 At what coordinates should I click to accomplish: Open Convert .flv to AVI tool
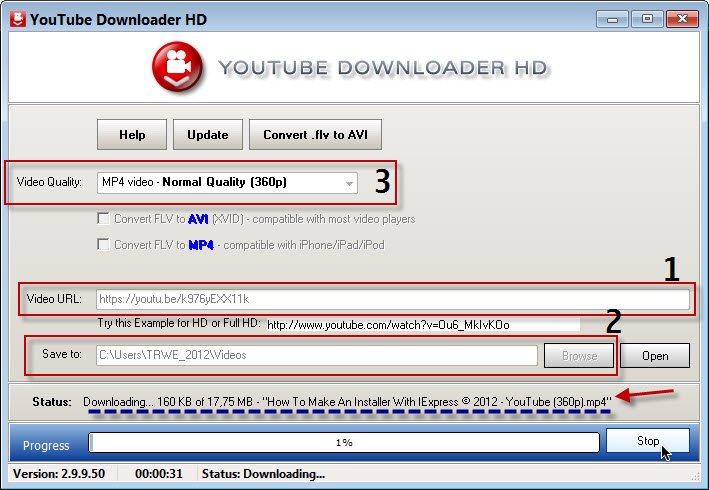point(316,135)
